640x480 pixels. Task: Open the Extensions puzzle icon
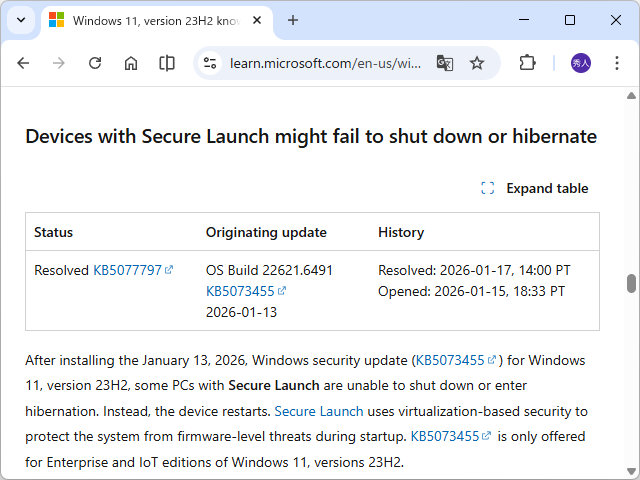click(x=527, y=63)
